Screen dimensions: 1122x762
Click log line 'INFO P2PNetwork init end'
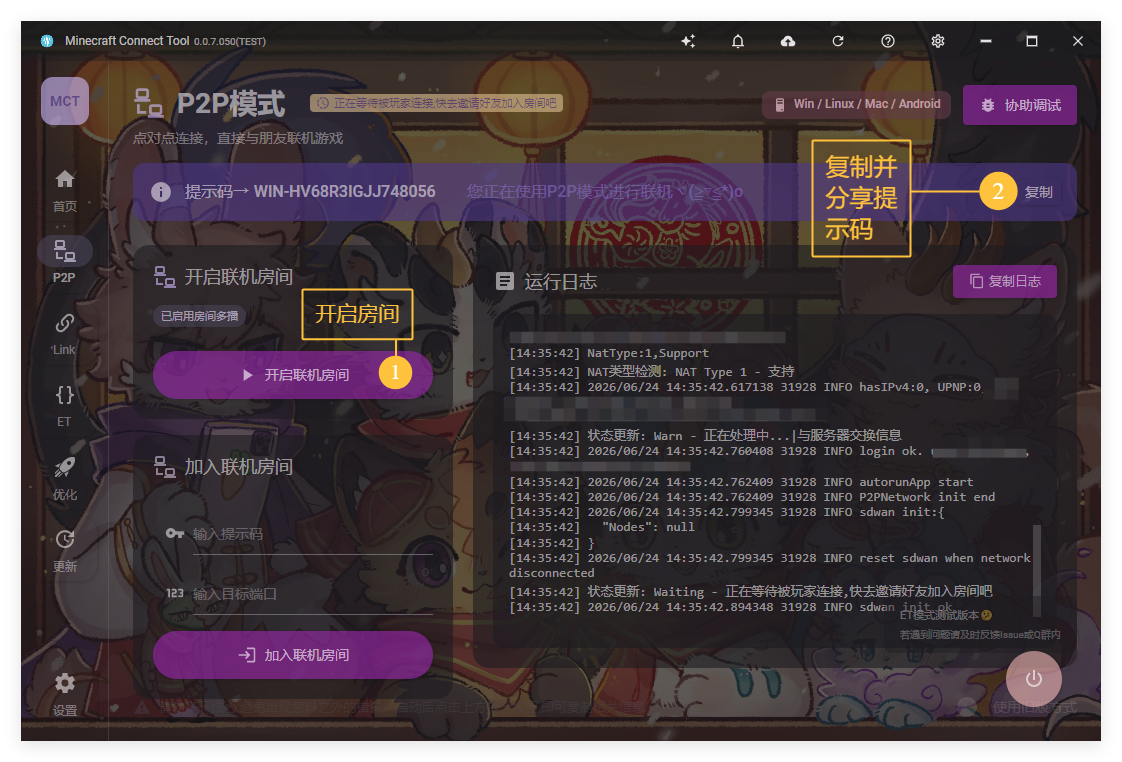click(x=751, y=497)
